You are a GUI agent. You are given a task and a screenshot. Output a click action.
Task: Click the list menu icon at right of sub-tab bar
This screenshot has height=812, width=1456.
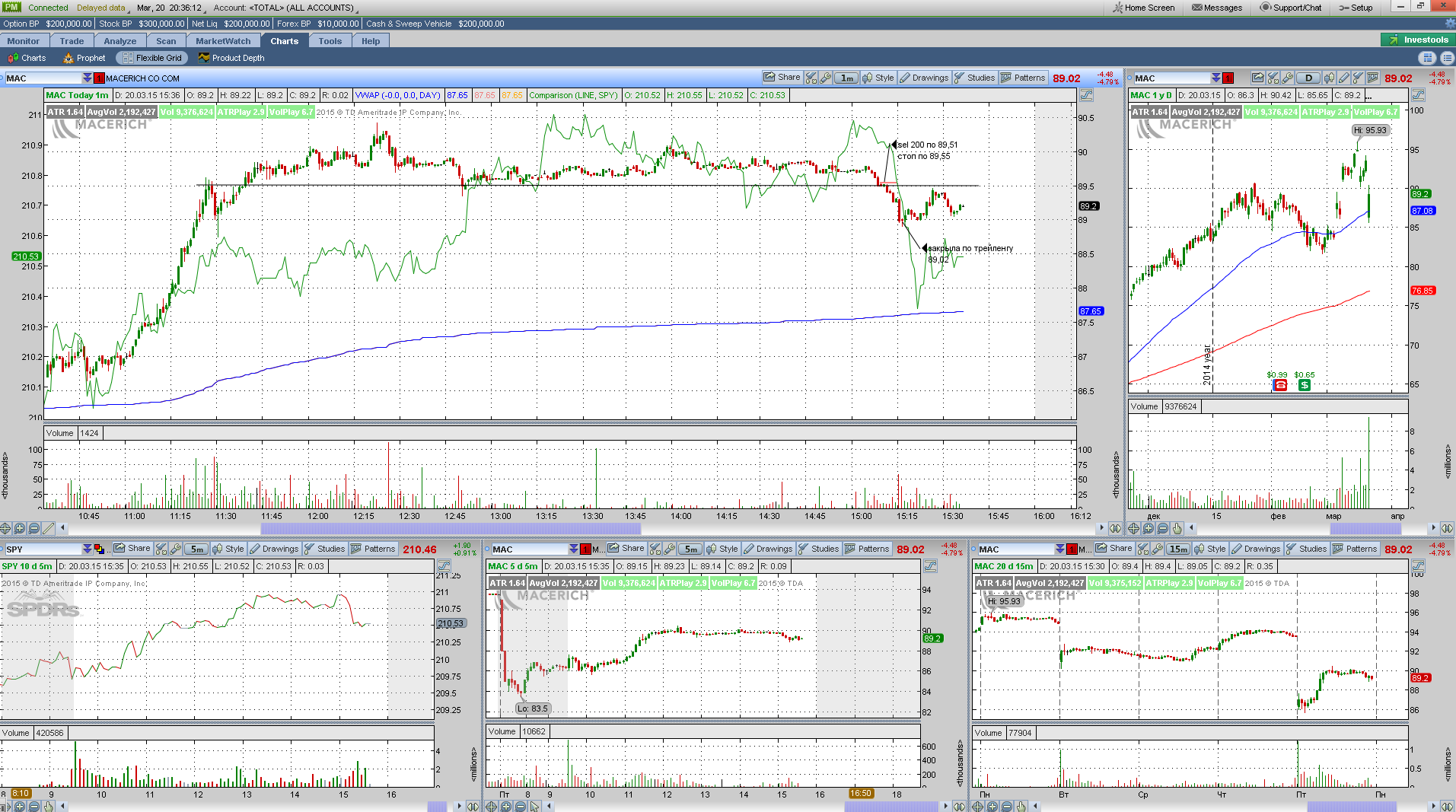click(x=1446, y=58)
